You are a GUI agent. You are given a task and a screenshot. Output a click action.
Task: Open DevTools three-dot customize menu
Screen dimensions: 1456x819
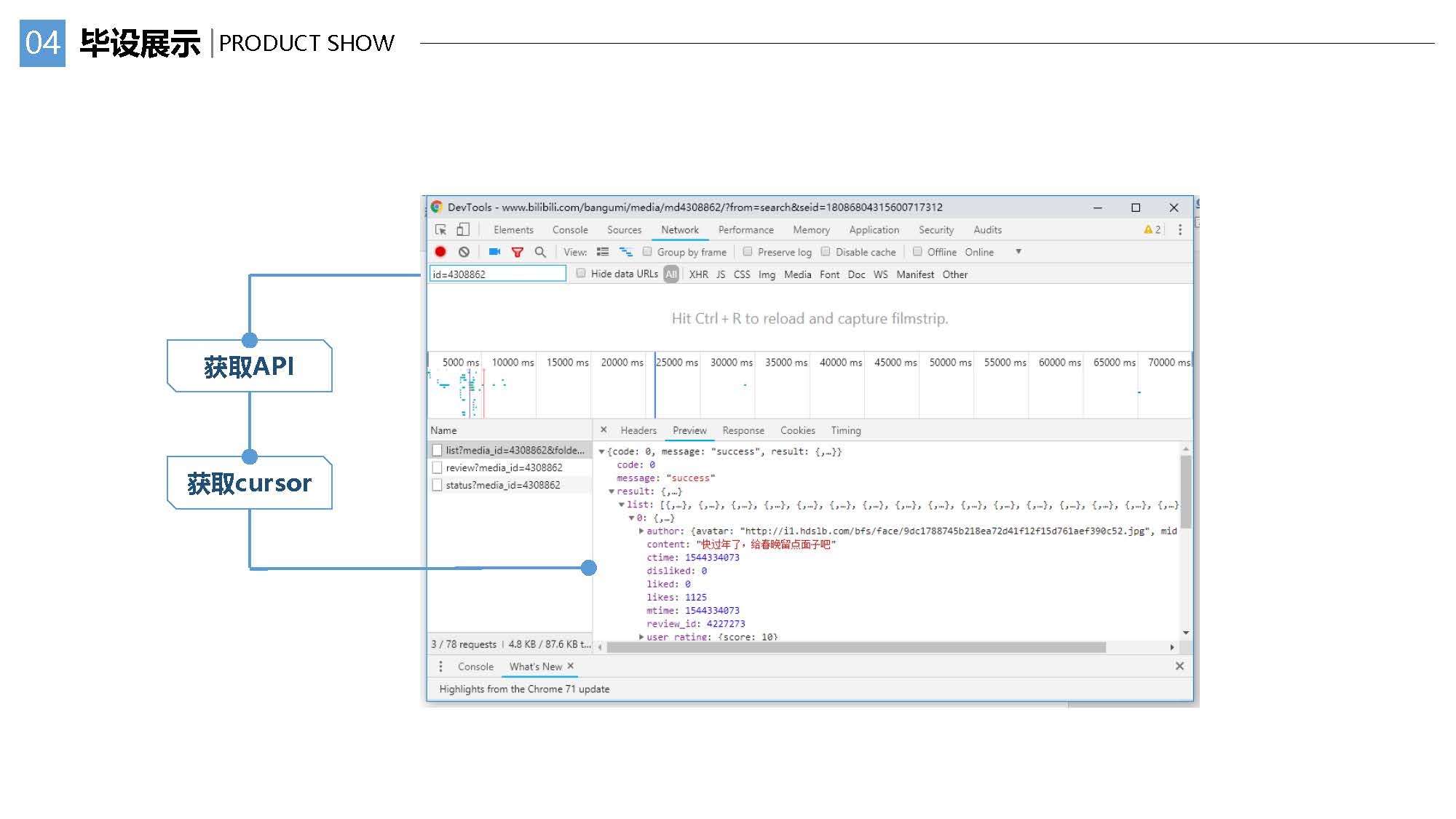click(x=1180, y=229)
